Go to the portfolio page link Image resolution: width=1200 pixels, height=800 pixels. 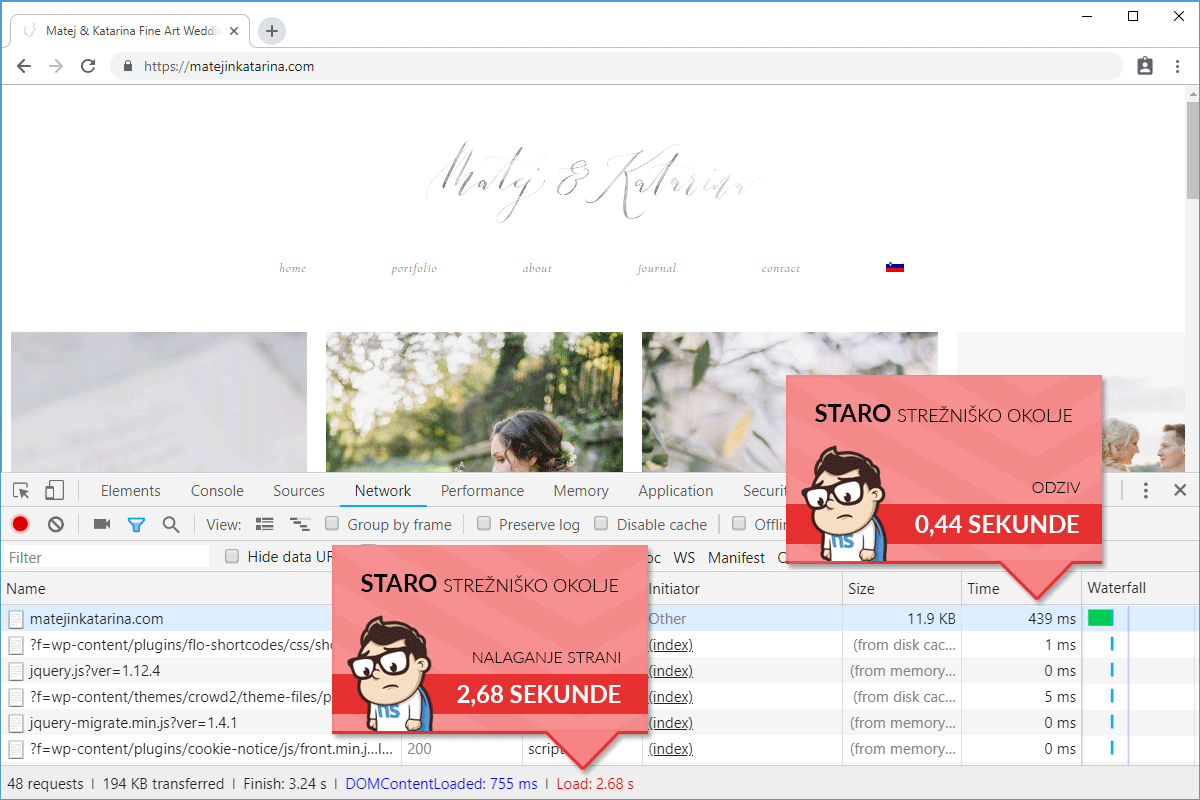(414, 268)
